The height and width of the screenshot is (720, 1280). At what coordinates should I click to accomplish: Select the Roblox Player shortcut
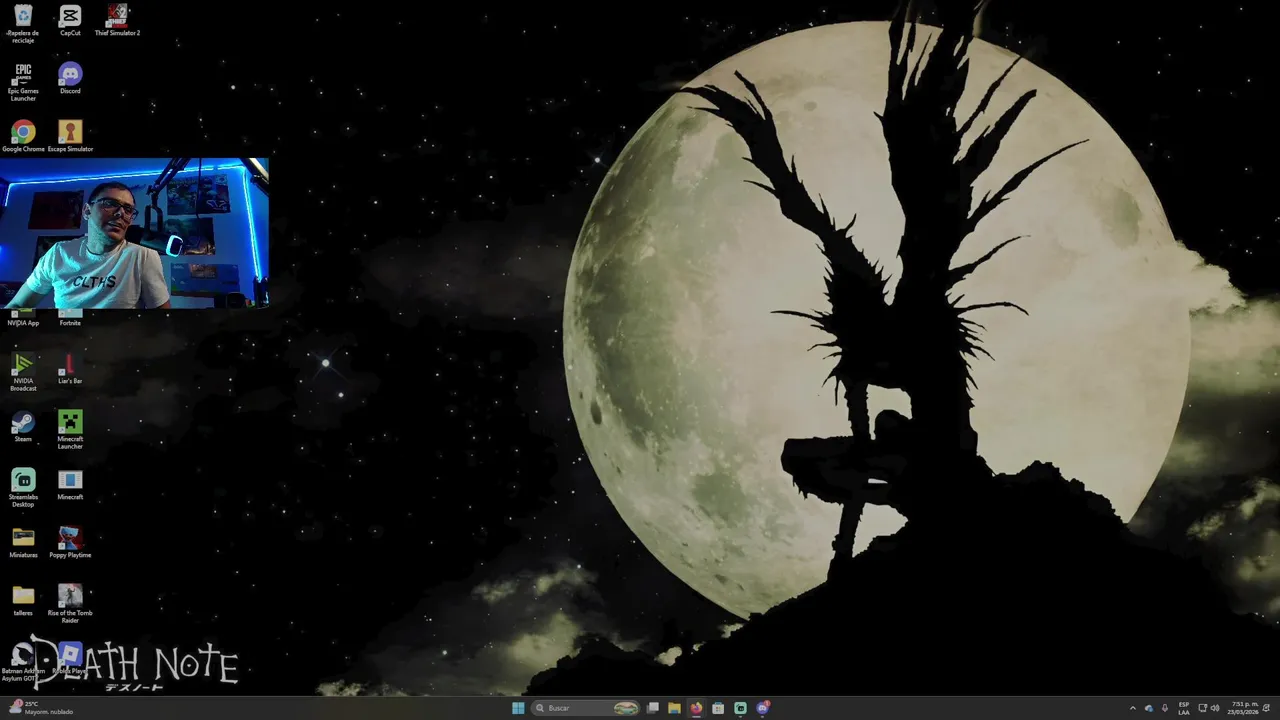point(70,659)
